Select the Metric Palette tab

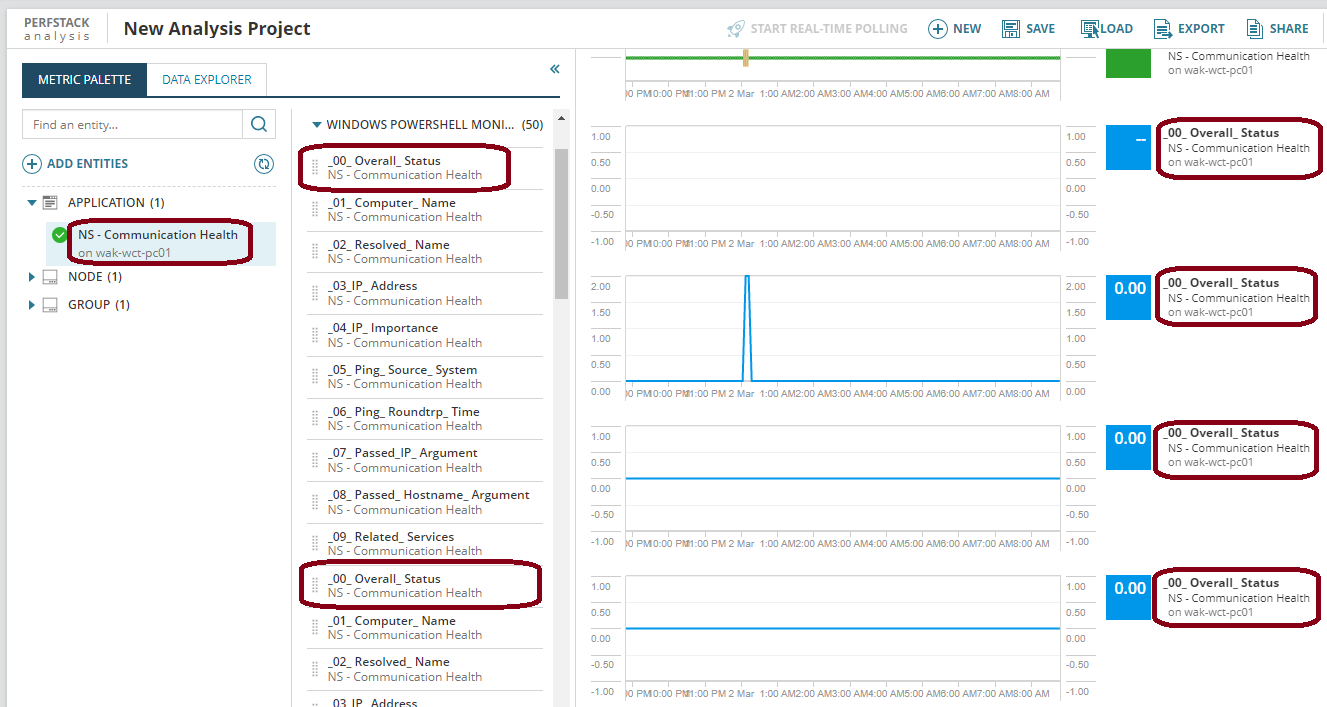(x=85, y=80)
